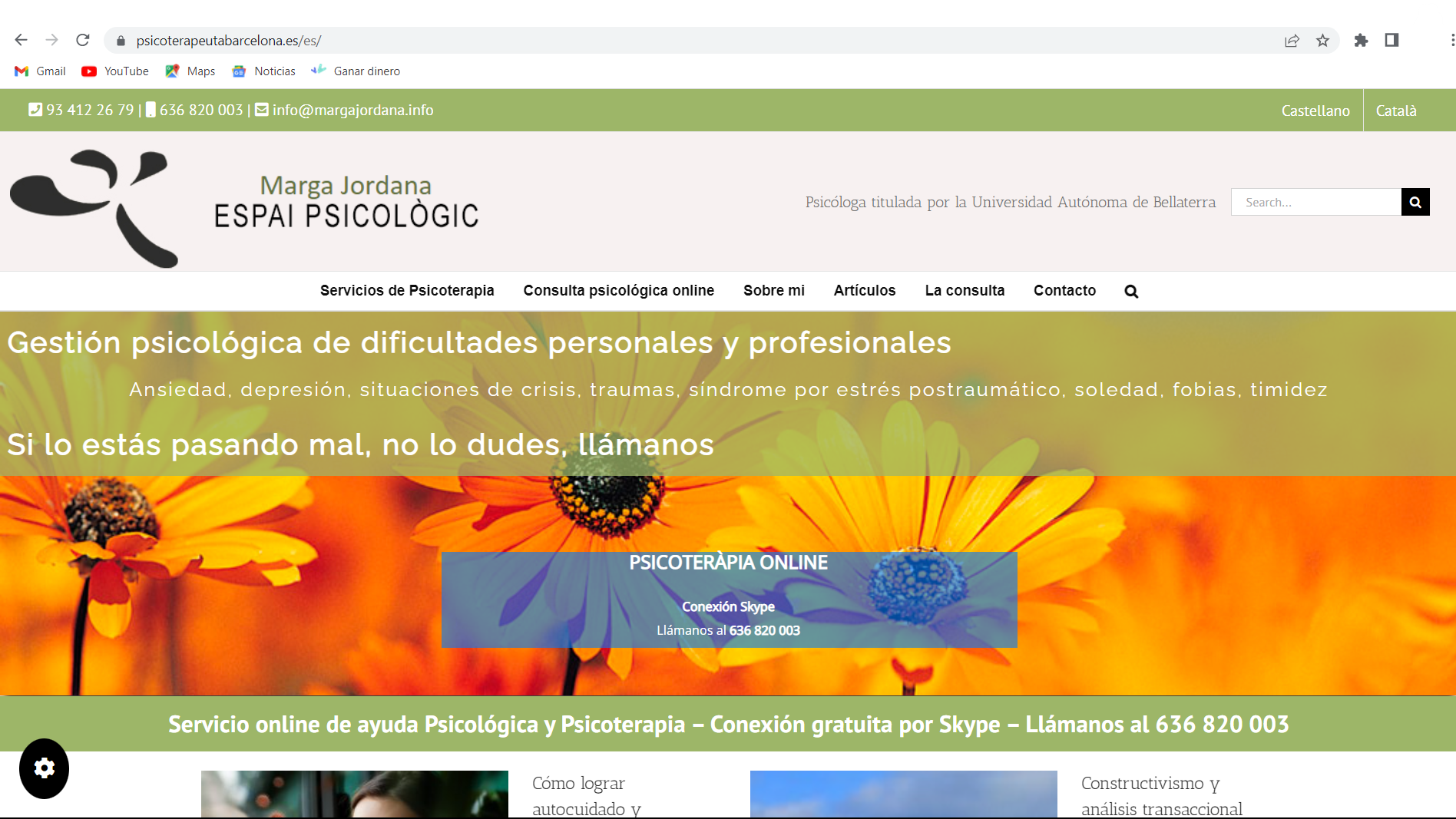The width and height of the screenshot is (1456, 819).
Task: Click the padlock site info icon
Action: (x=121, y=41)
